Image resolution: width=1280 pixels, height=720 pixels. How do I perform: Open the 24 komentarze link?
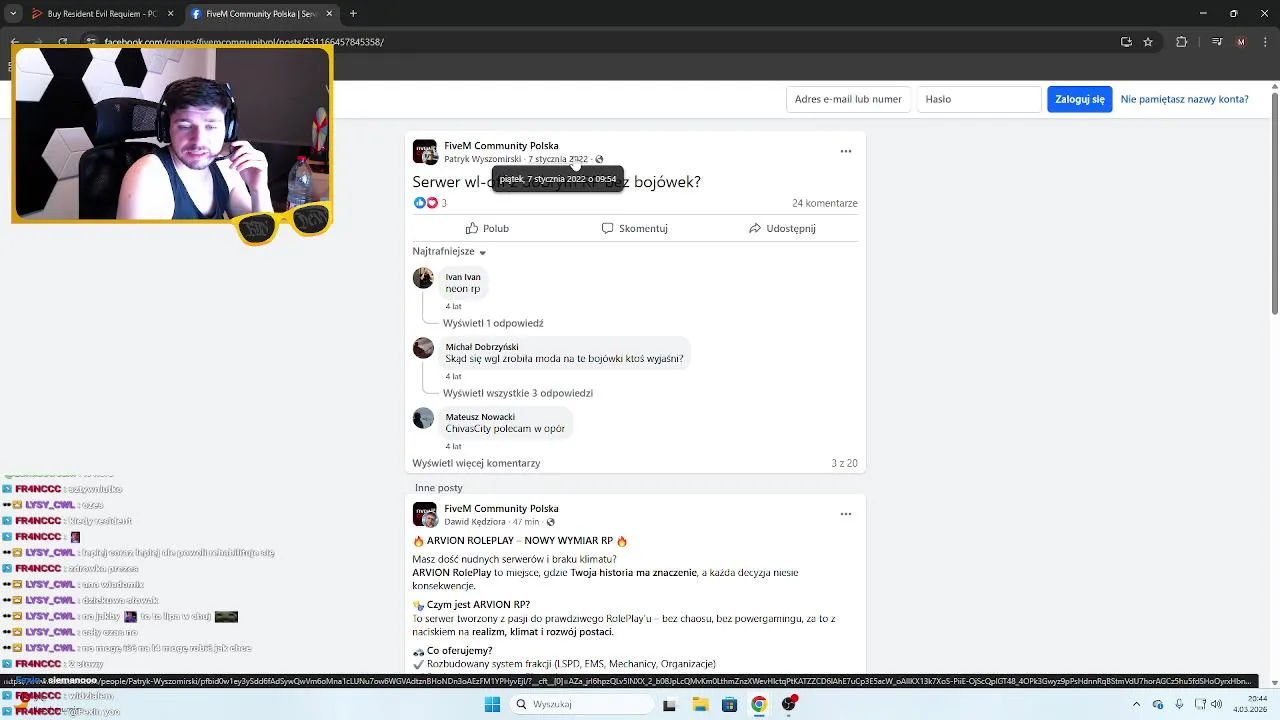click(825, 203)
